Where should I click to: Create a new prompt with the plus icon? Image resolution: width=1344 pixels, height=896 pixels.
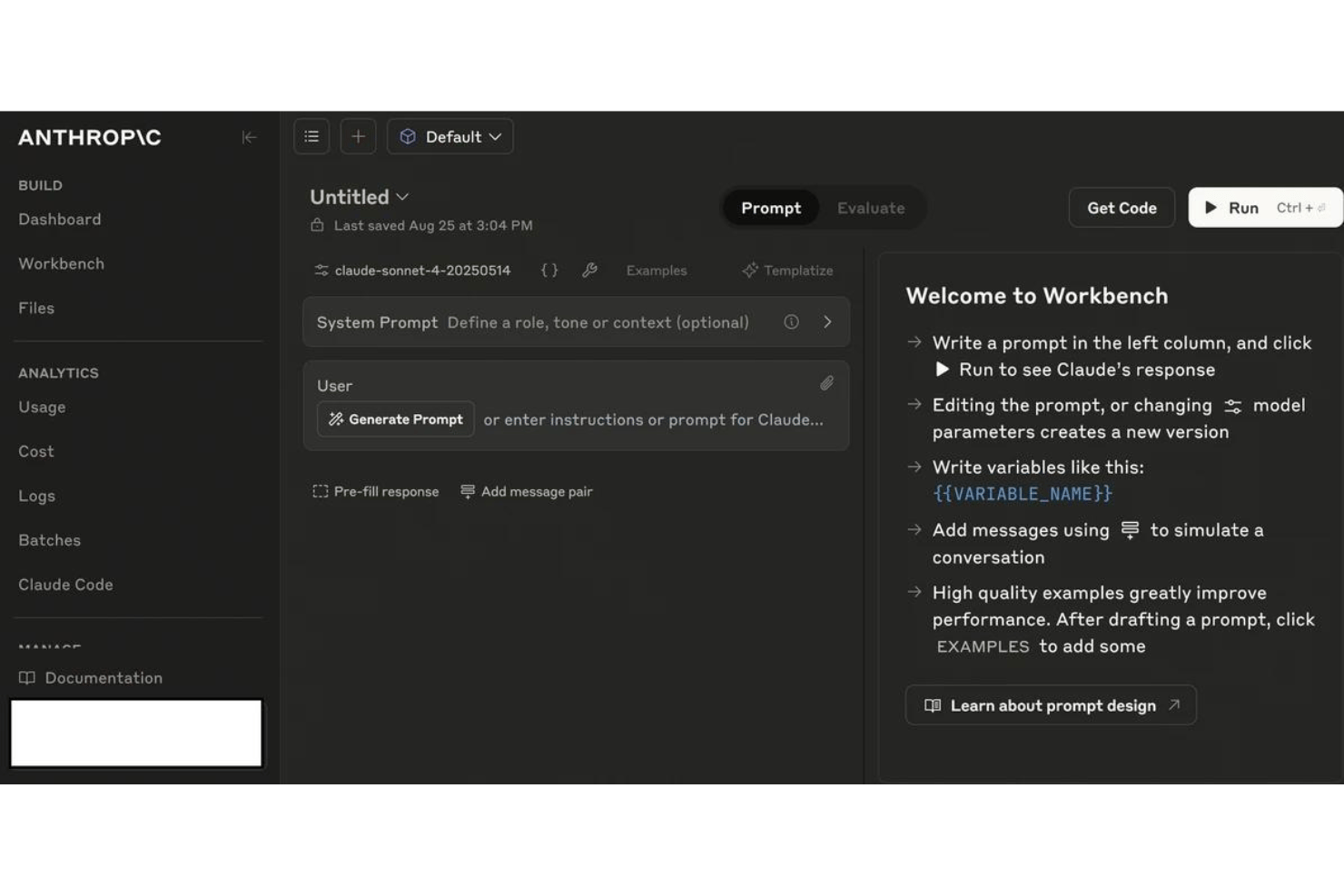point(358,136)
